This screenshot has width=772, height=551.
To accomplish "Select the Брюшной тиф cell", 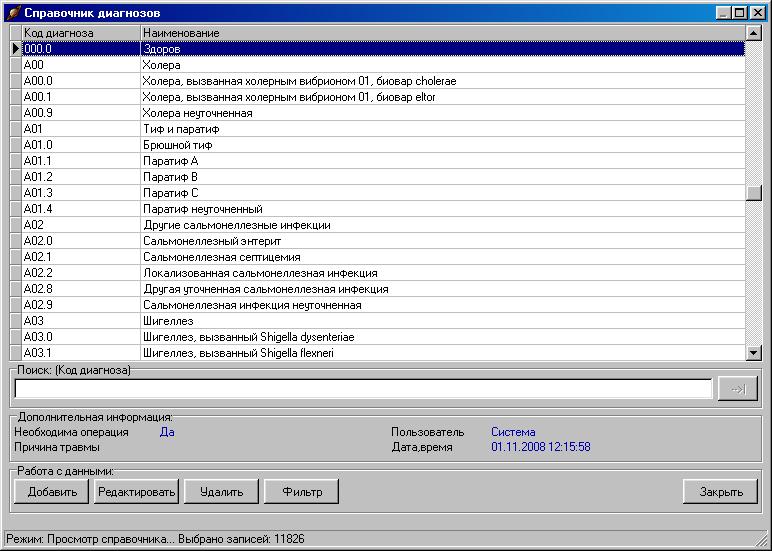I will [x=443, y=145].
